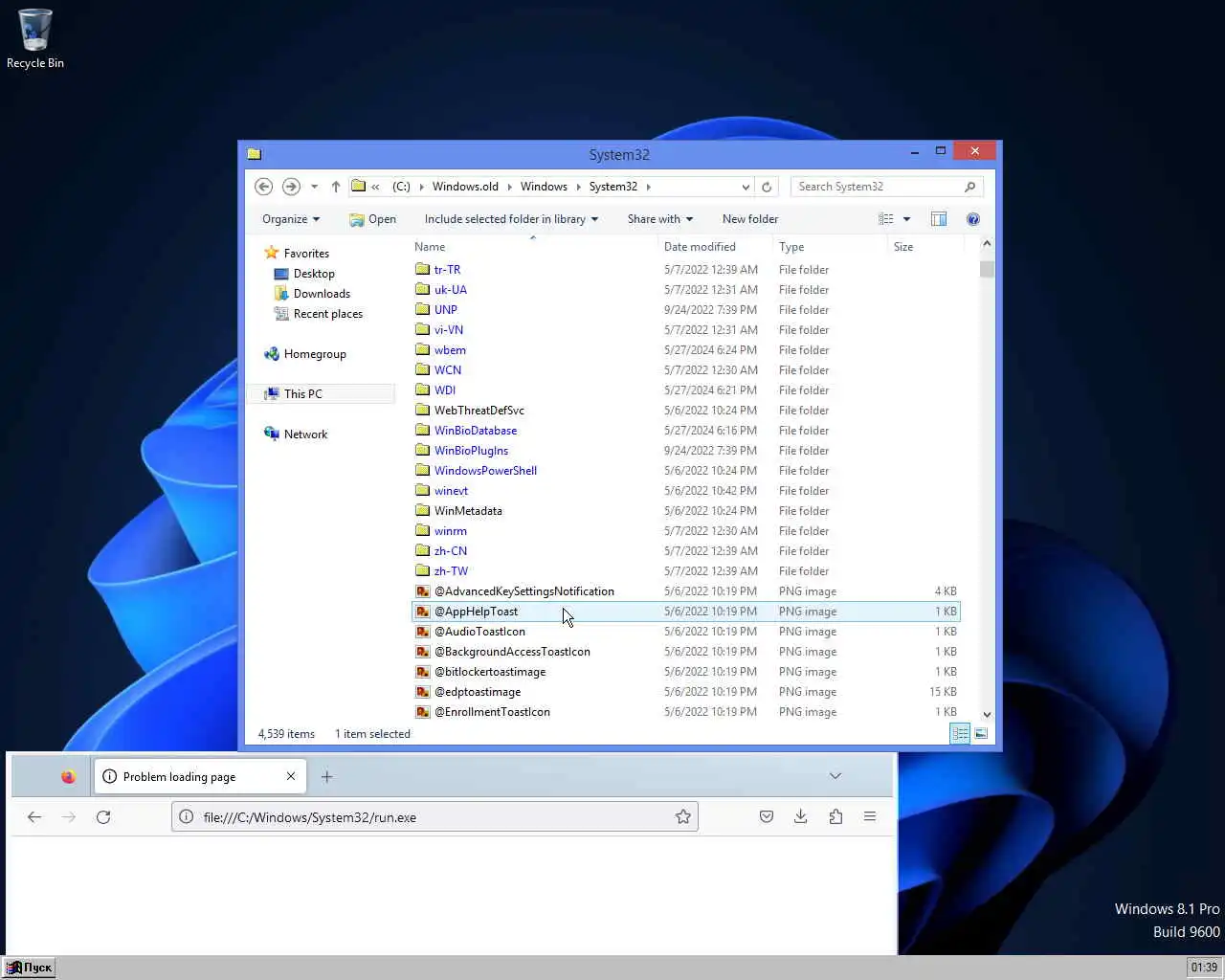Open the Organize dropdown menu
This screenshot has height=980, width=1225.
point(291,219)
